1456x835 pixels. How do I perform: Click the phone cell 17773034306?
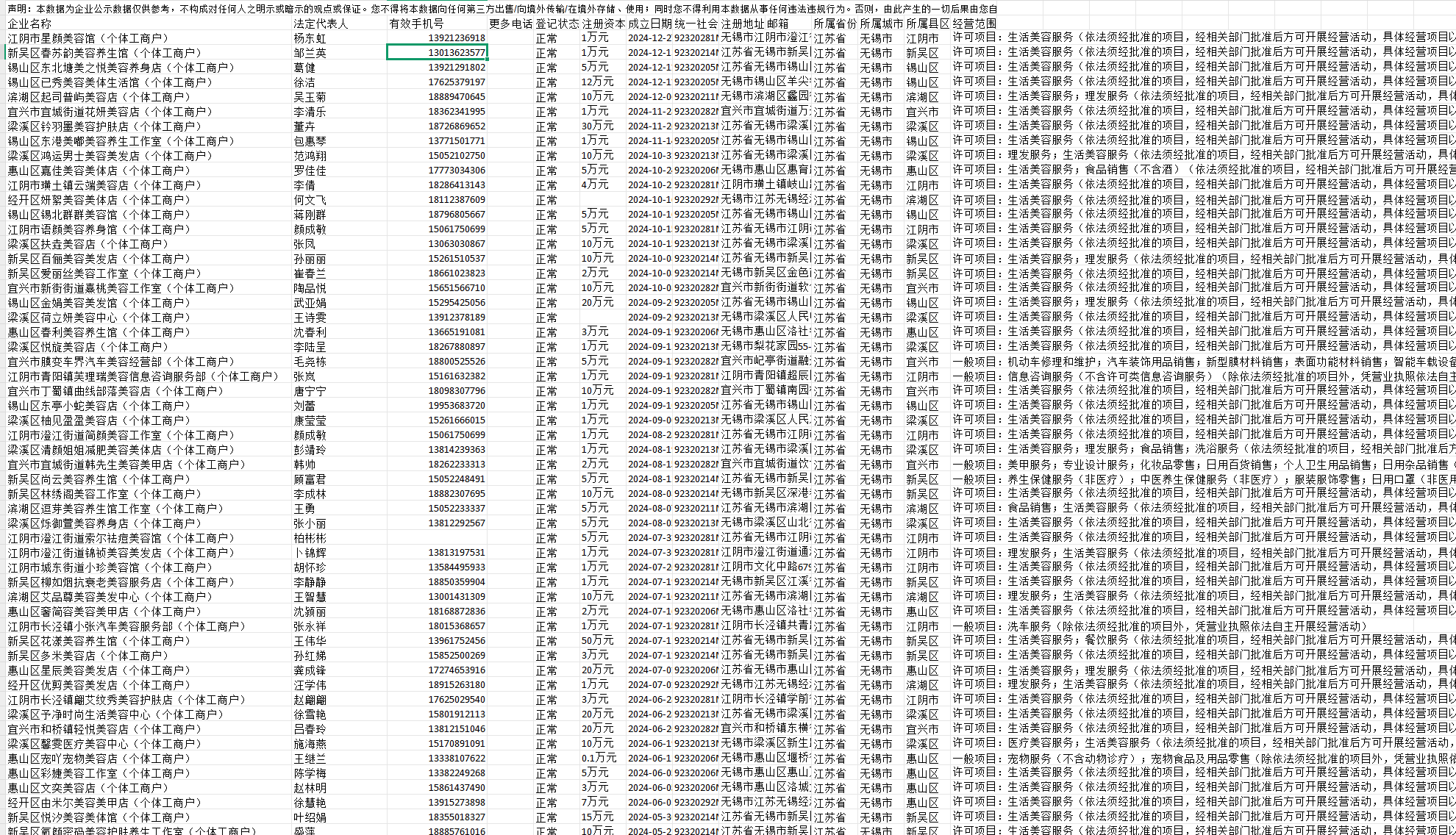coord(456,171)
